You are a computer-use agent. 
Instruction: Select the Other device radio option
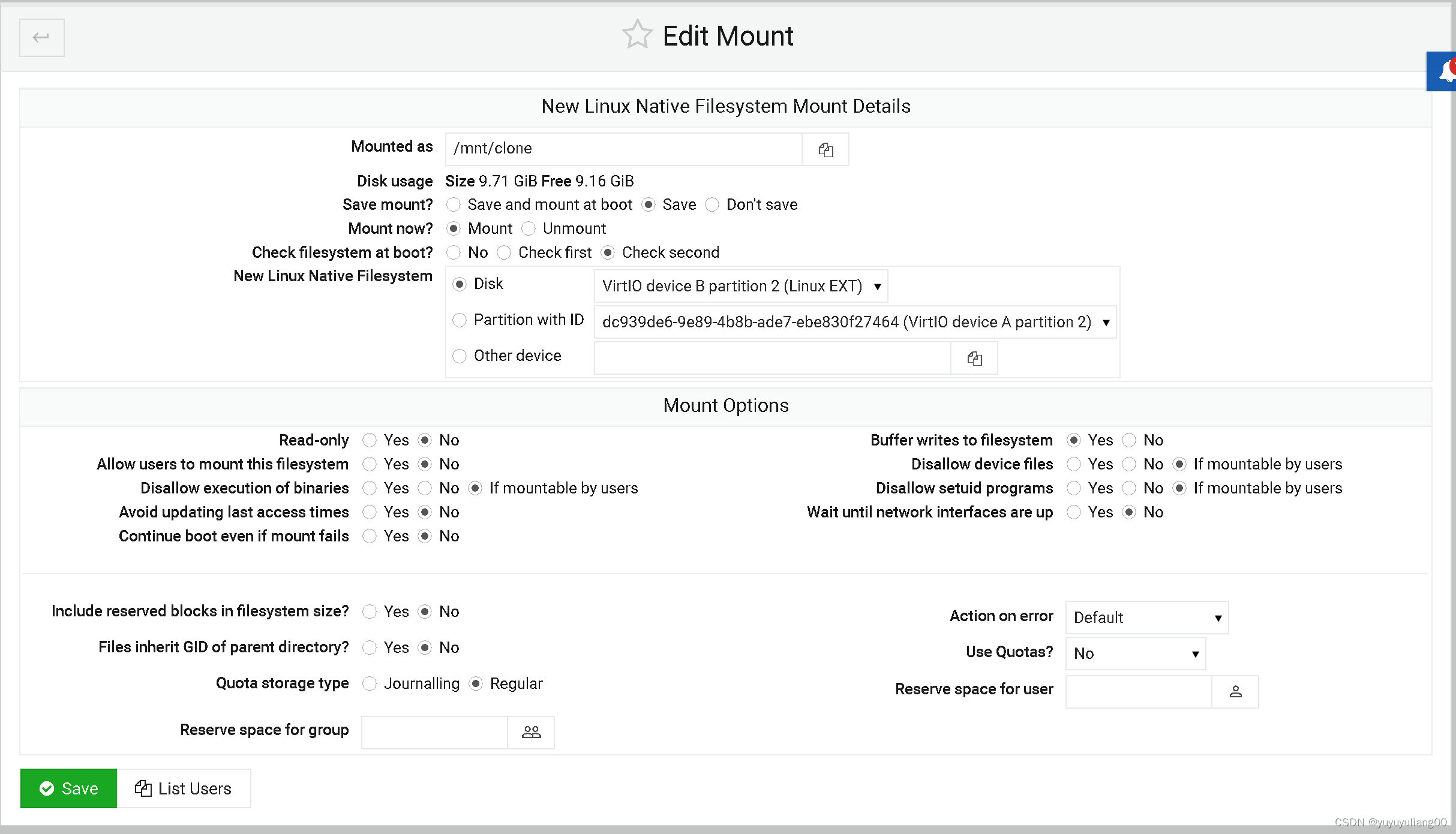coord(460,356)
